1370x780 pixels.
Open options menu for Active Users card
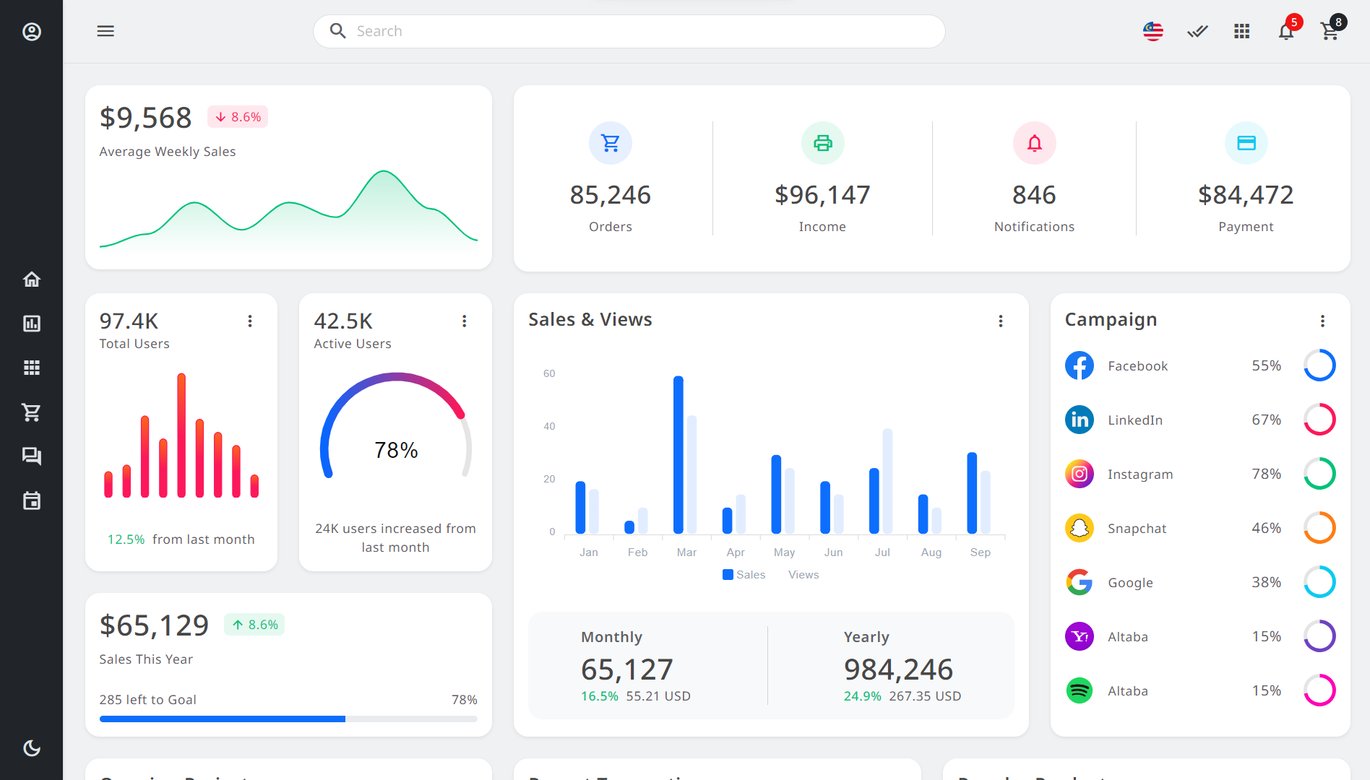tap(464, 321)
